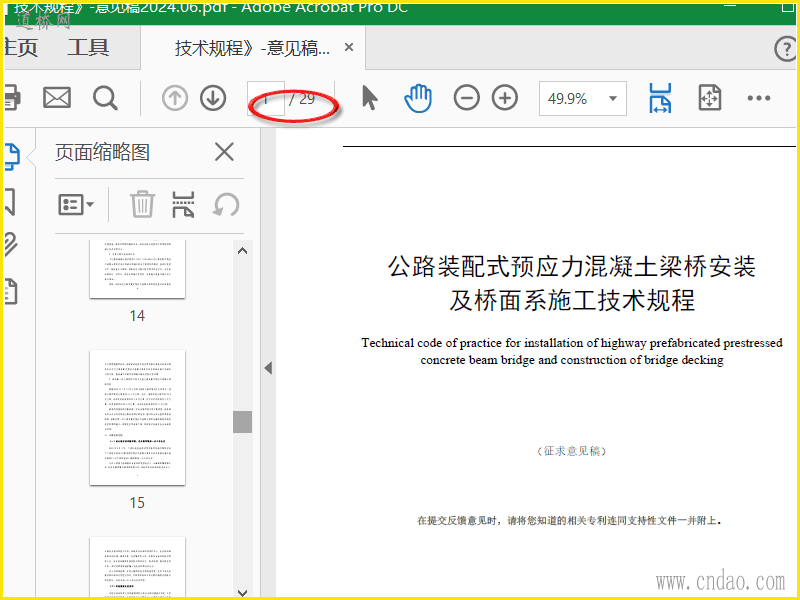Switch to the 工具 tab
Image resolution: width=800 pixels, height=600 pixels.
click(88, 47)
